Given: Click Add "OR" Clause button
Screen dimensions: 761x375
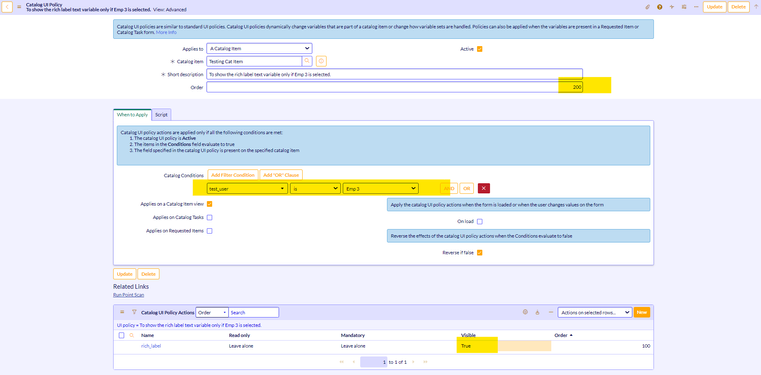Looking at the screenshot, I should [281, 175].
